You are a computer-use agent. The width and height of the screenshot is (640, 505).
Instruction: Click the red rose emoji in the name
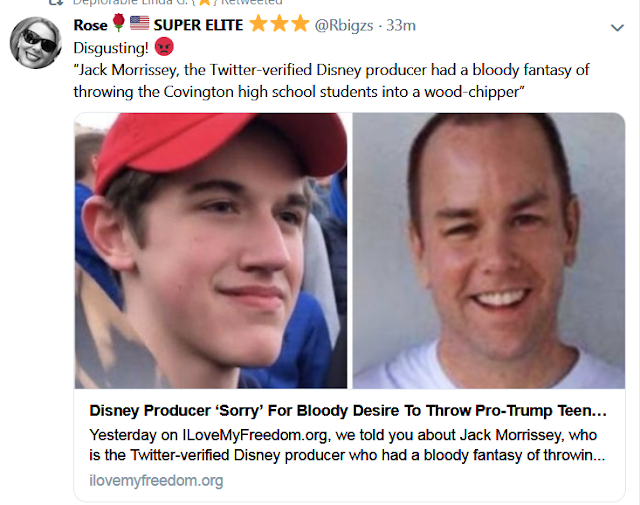119,24
